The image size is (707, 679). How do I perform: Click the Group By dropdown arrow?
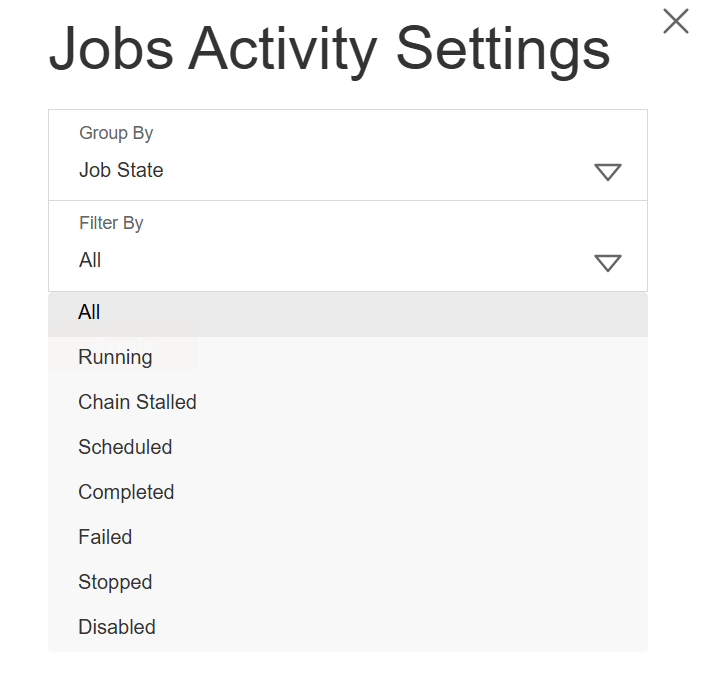tap(608, 172)
